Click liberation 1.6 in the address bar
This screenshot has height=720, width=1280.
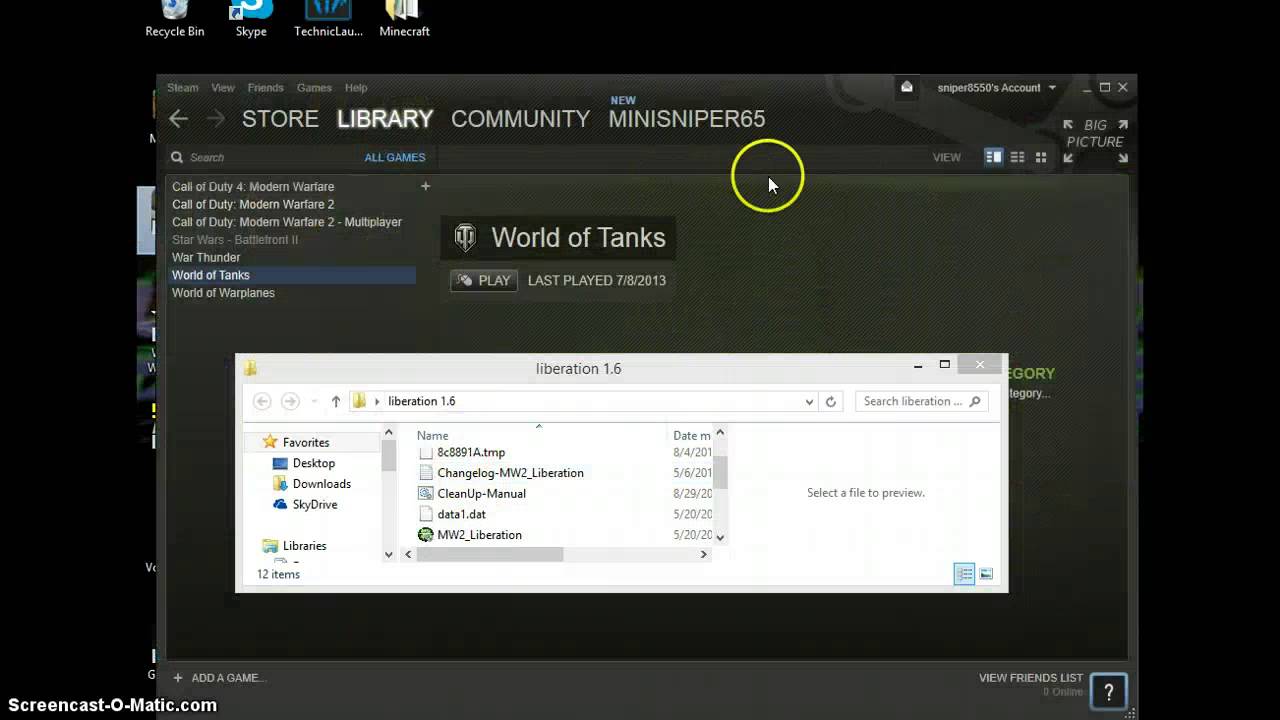[x=421, y=401]
